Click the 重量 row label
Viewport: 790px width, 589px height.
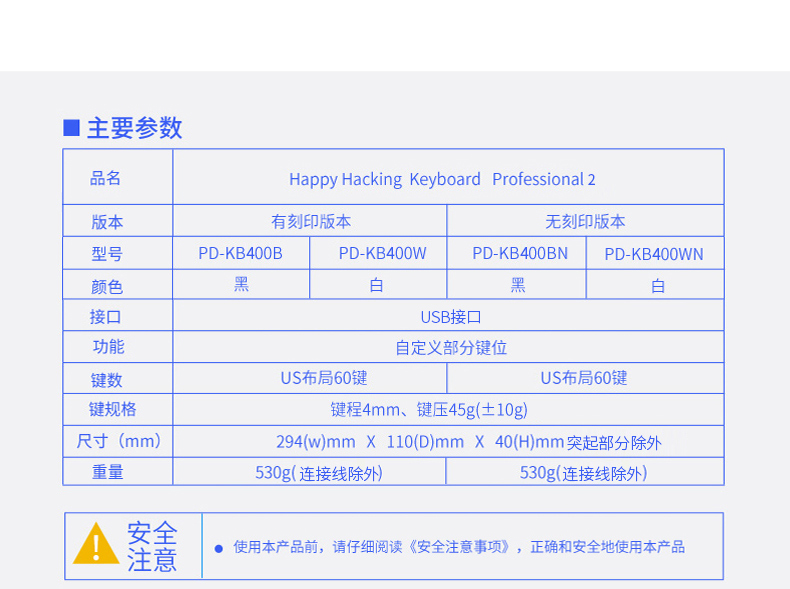click(108, 472)
